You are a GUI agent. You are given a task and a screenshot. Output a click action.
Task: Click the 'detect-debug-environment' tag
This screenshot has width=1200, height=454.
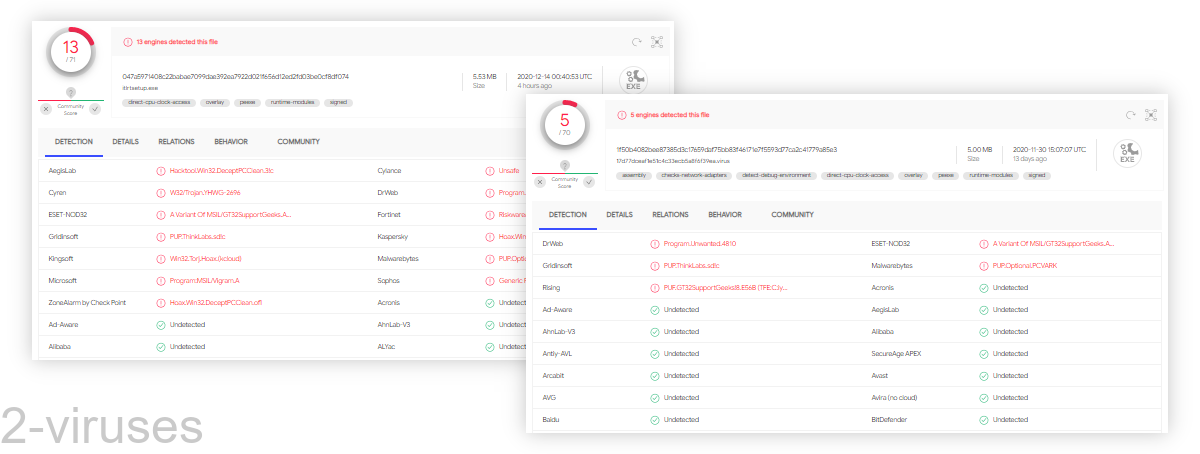click(x=776, y=175)
